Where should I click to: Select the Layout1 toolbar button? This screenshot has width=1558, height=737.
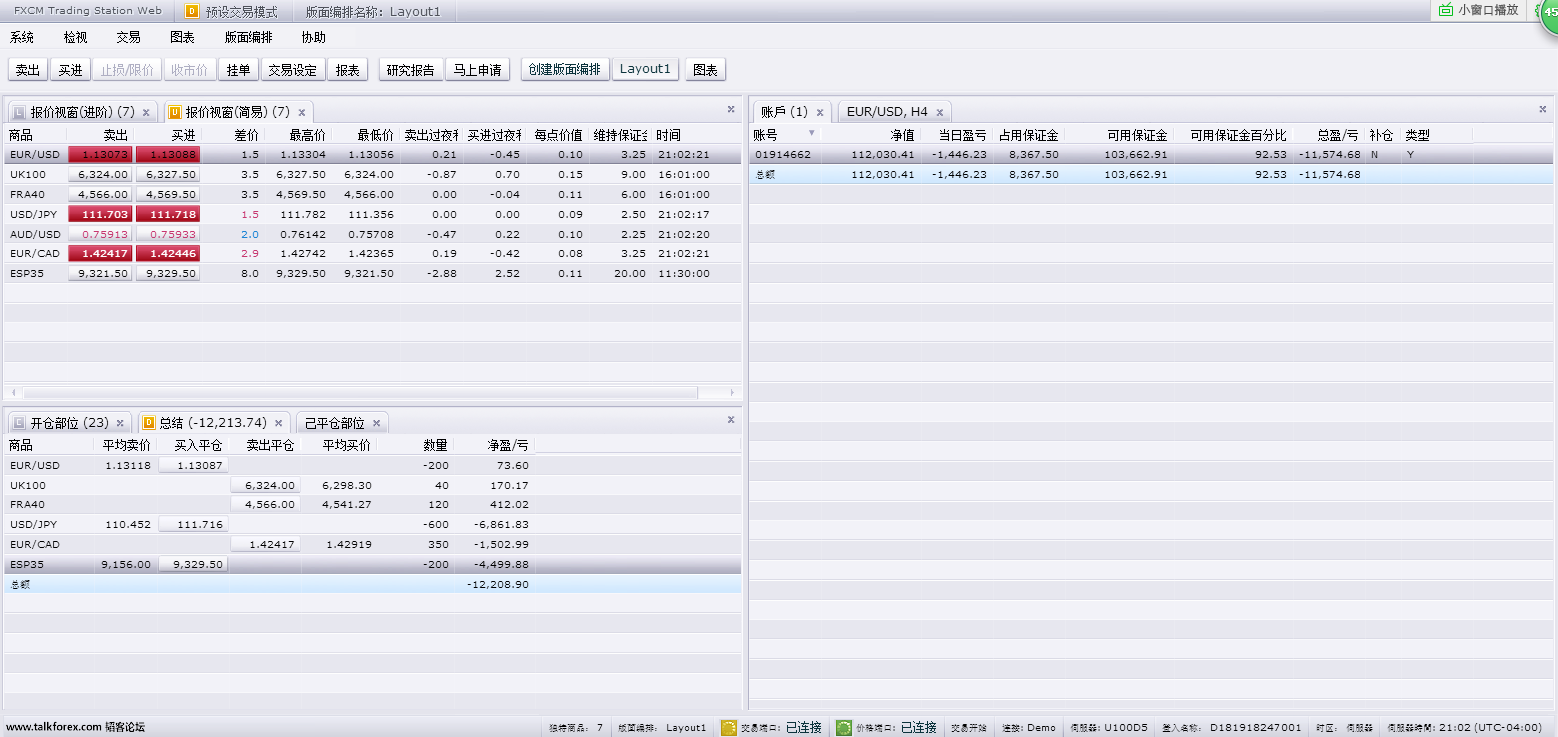point(645,69)
